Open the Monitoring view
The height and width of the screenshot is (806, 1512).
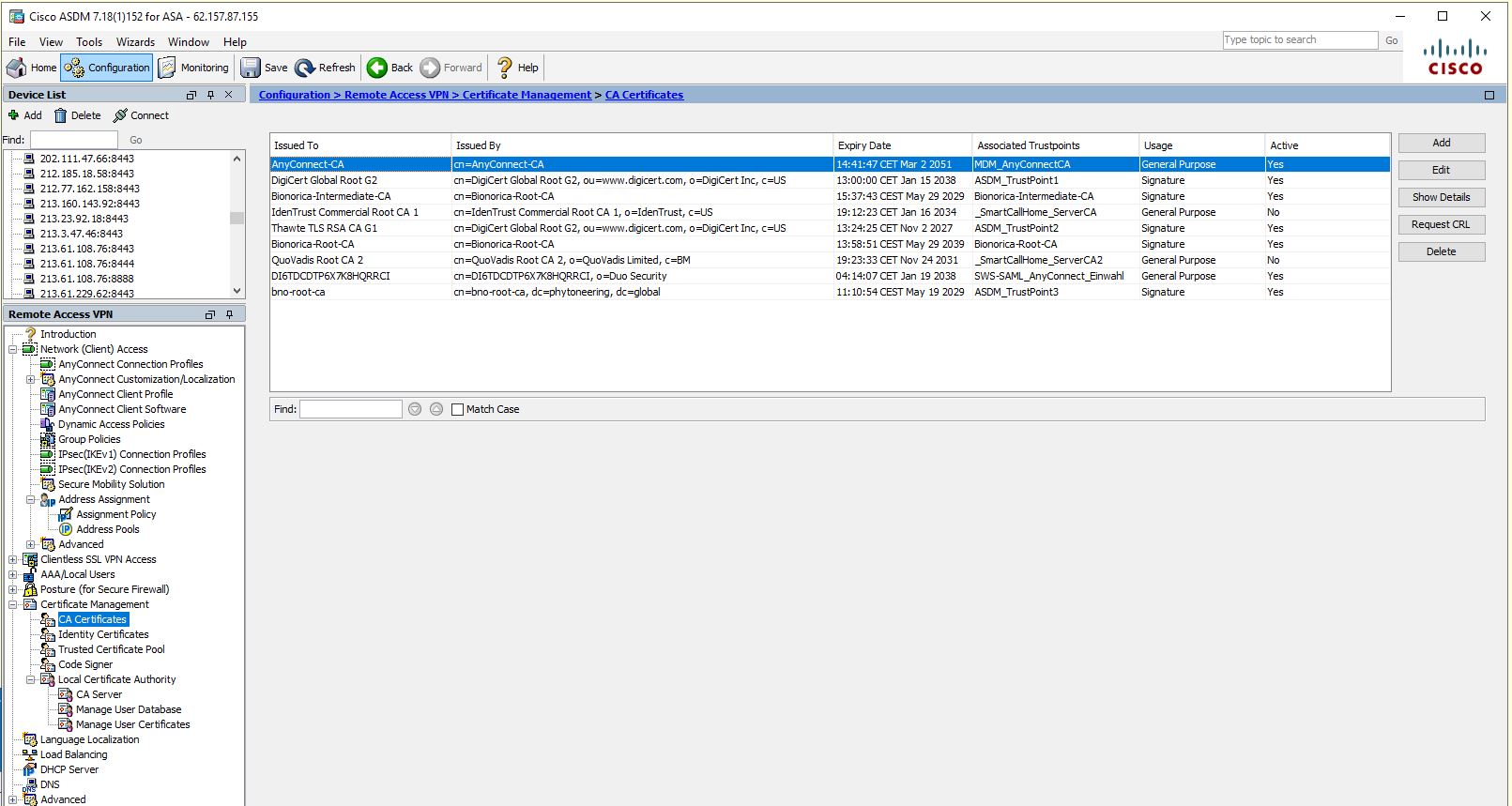(194, 68)
